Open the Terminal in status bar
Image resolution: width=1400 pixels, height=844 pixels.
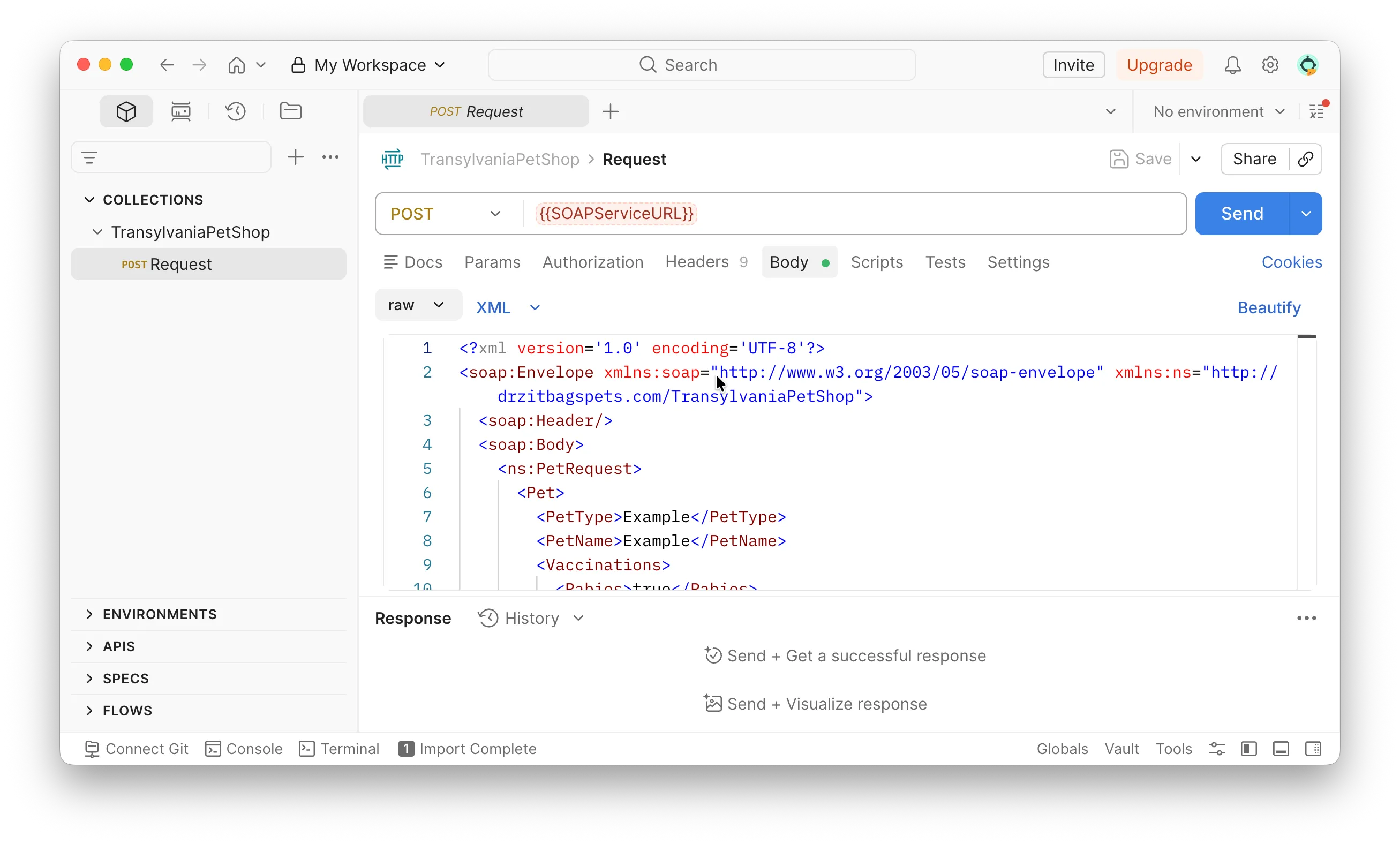(339, 749)
